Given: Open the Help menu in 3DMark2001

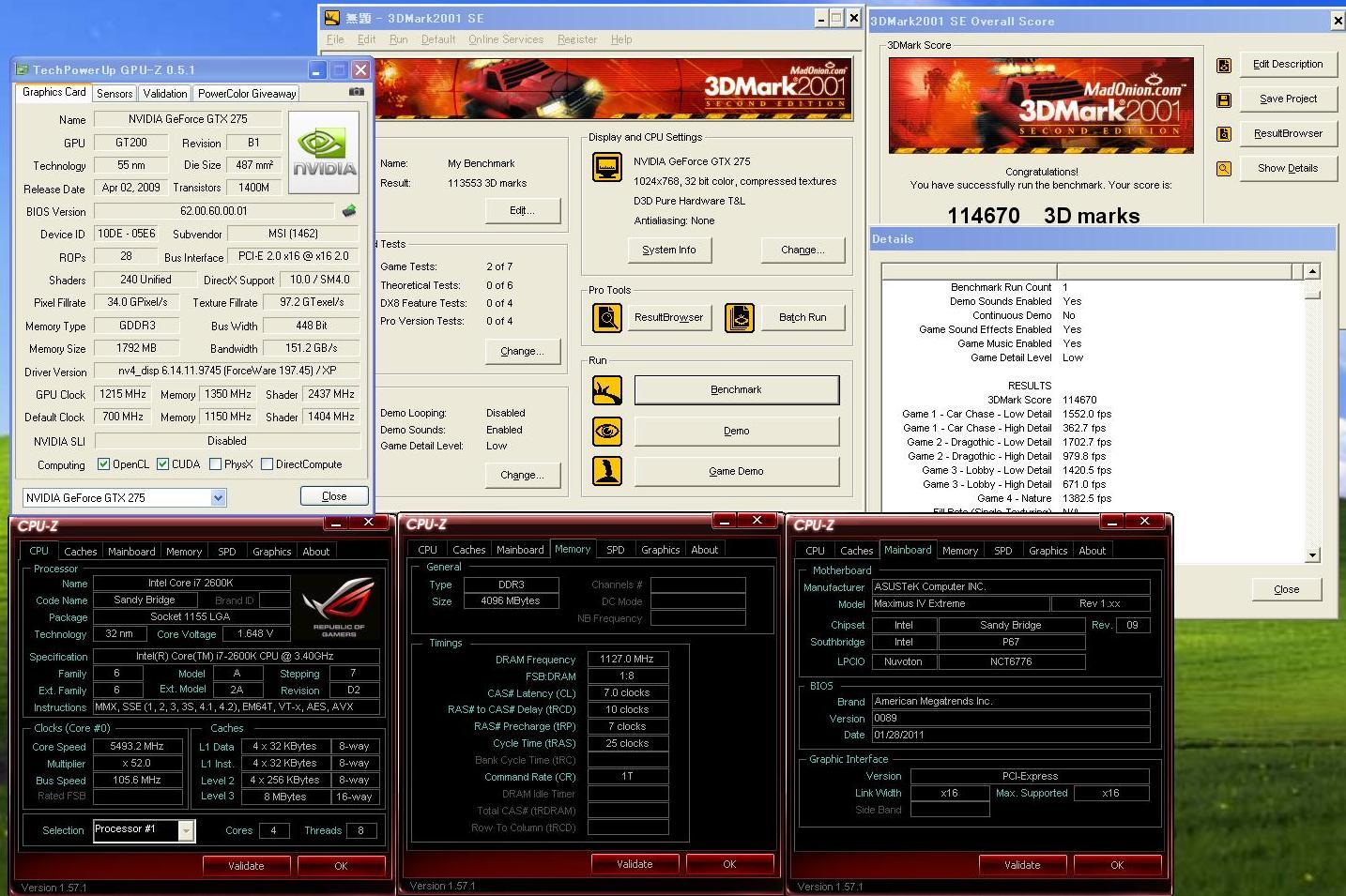Looking at the screenshot, I should tap(621, 39).
